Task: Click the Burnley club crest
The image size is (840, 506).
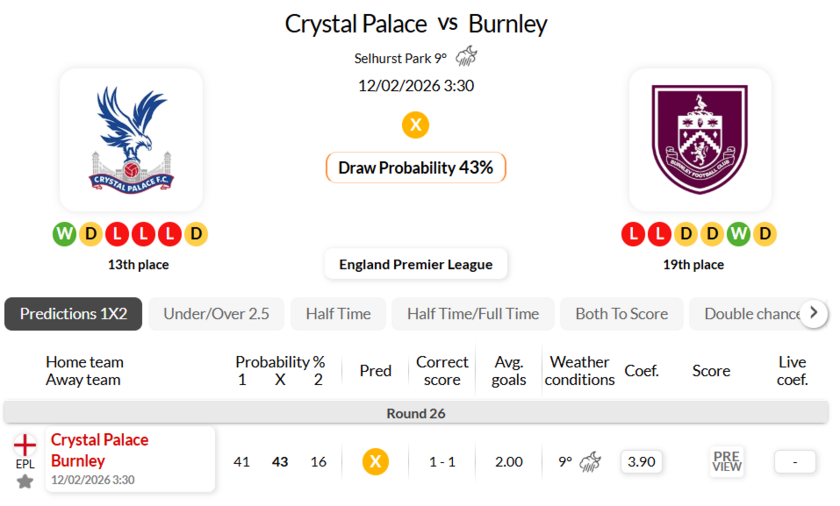Action: click(x=699, y=138)
